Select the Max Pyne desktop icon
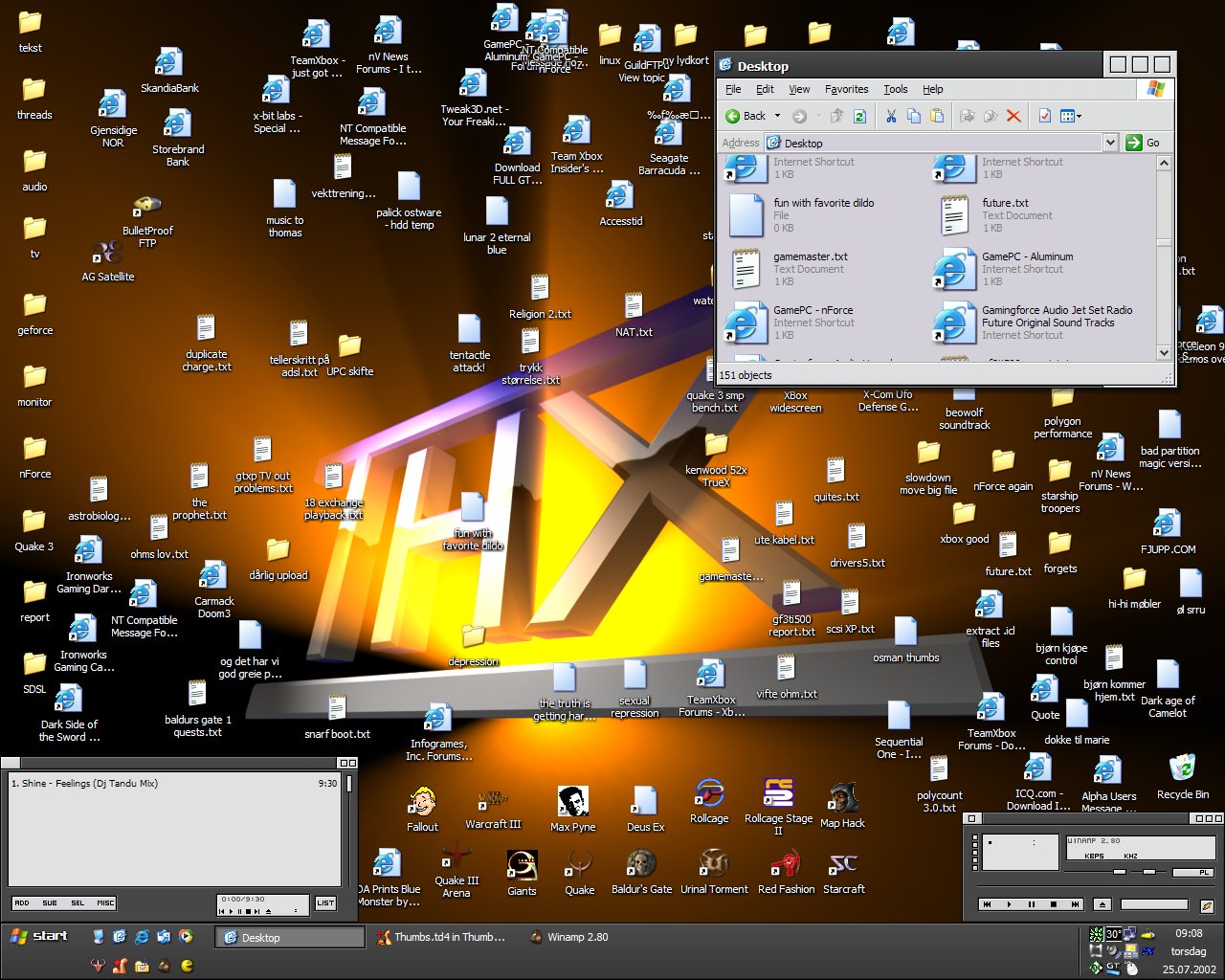 (572, 810)
